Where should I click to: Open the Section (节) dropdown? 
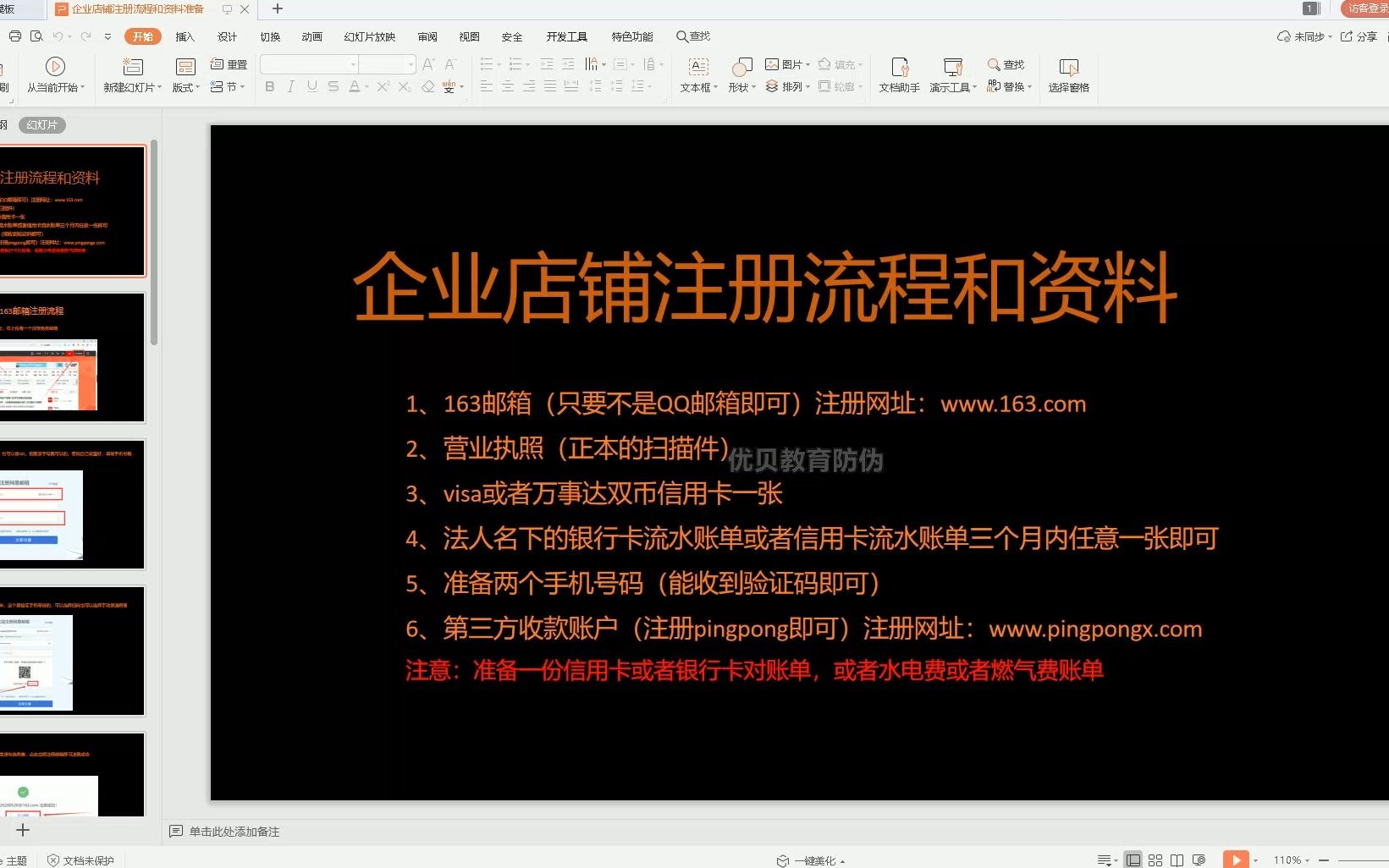[x=229, y=86]
